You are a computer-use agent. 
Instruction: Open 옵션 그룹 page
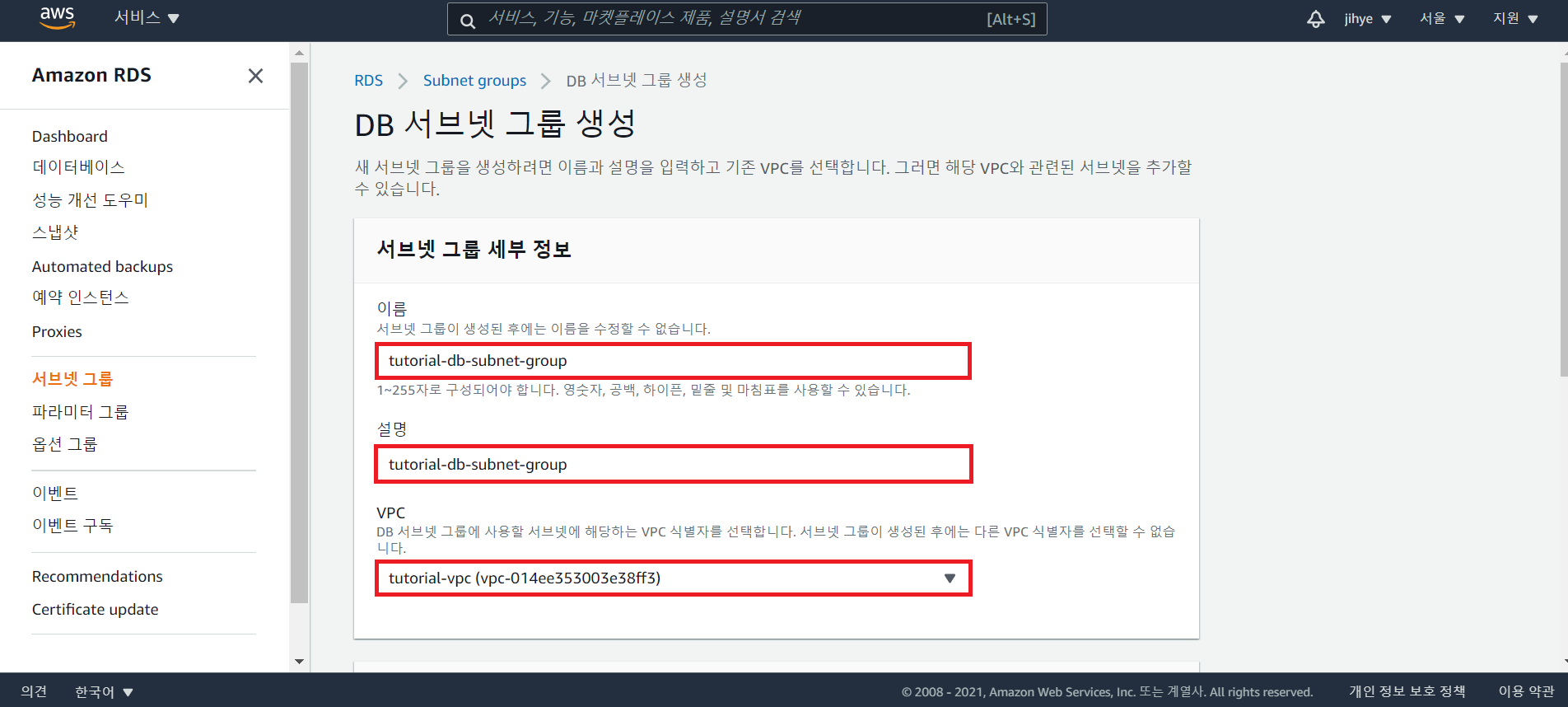pos(64,444)
